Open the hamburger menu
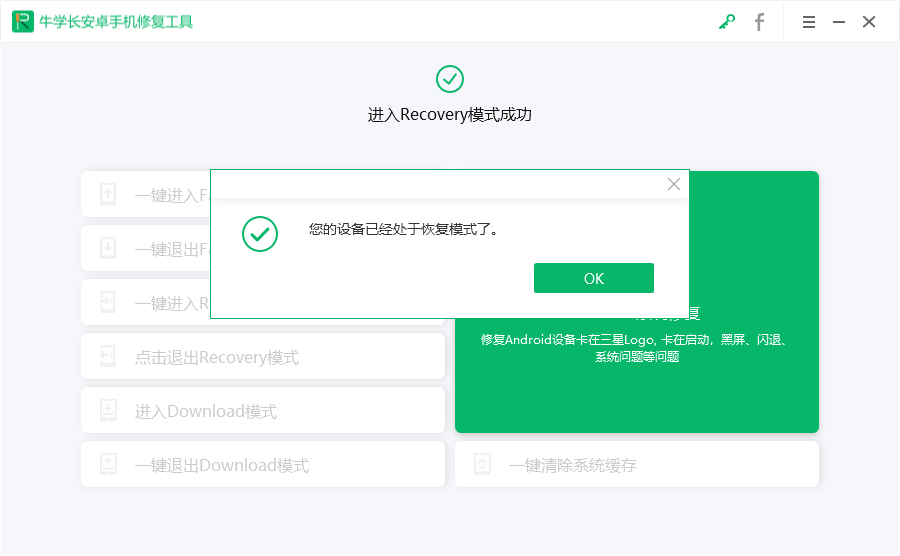 809,22
